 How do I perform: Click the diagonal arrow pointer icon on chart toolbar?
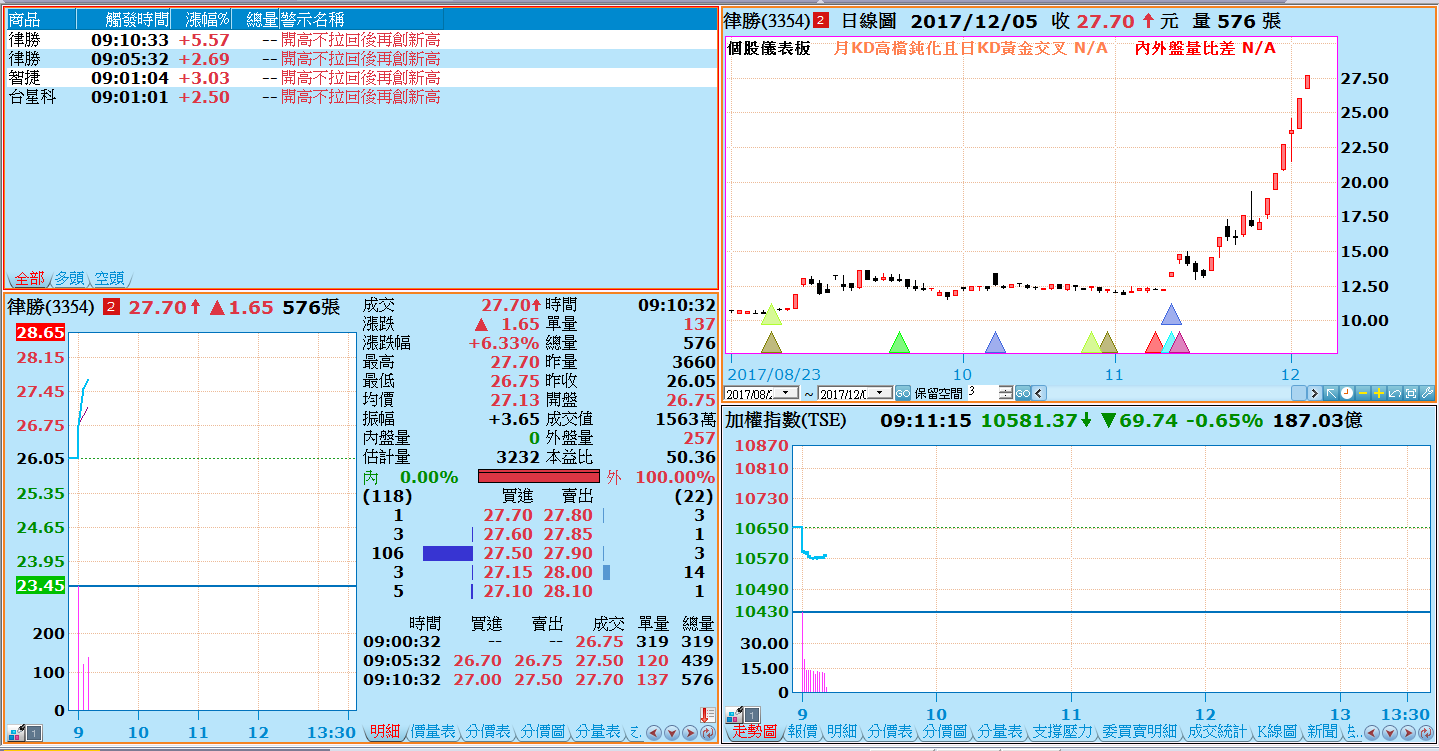[1331, 393]
